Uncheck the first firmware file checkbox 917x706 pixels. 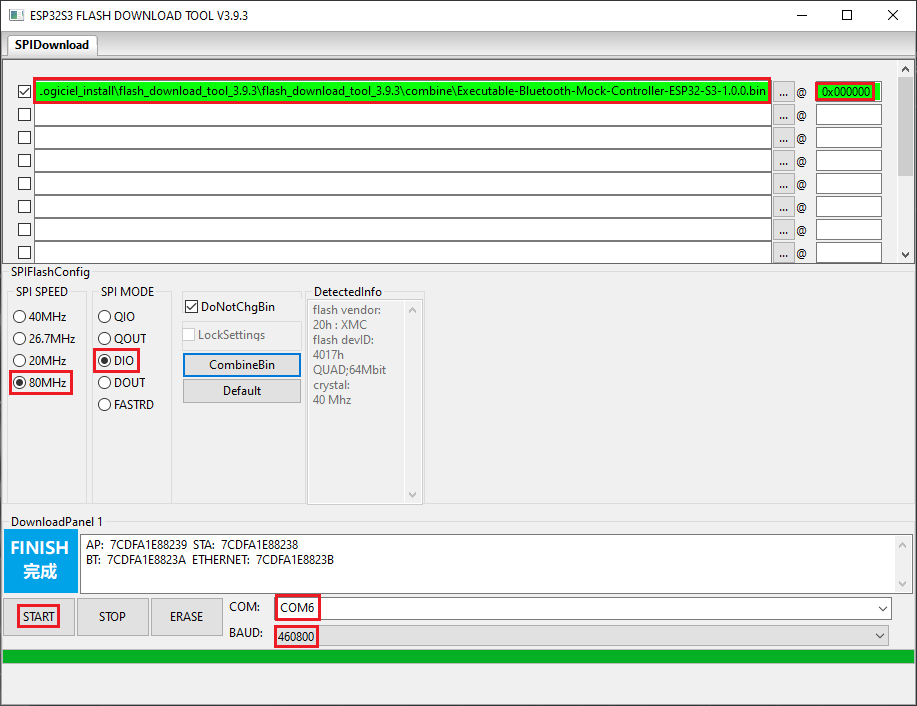coord(24,91)
